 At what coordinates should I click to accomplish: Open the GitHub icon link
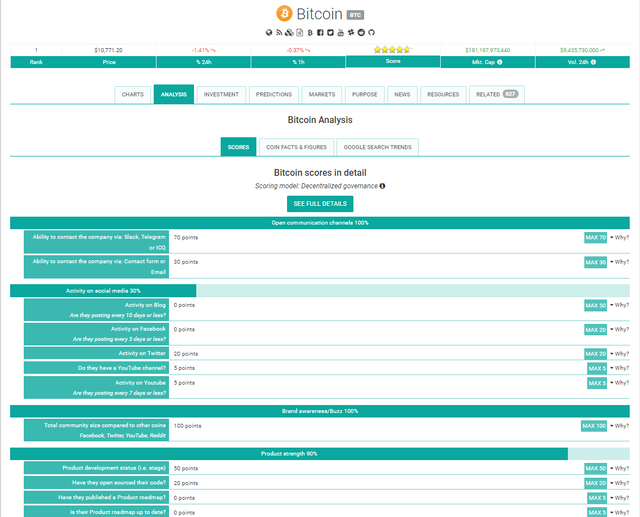point(371,33)
